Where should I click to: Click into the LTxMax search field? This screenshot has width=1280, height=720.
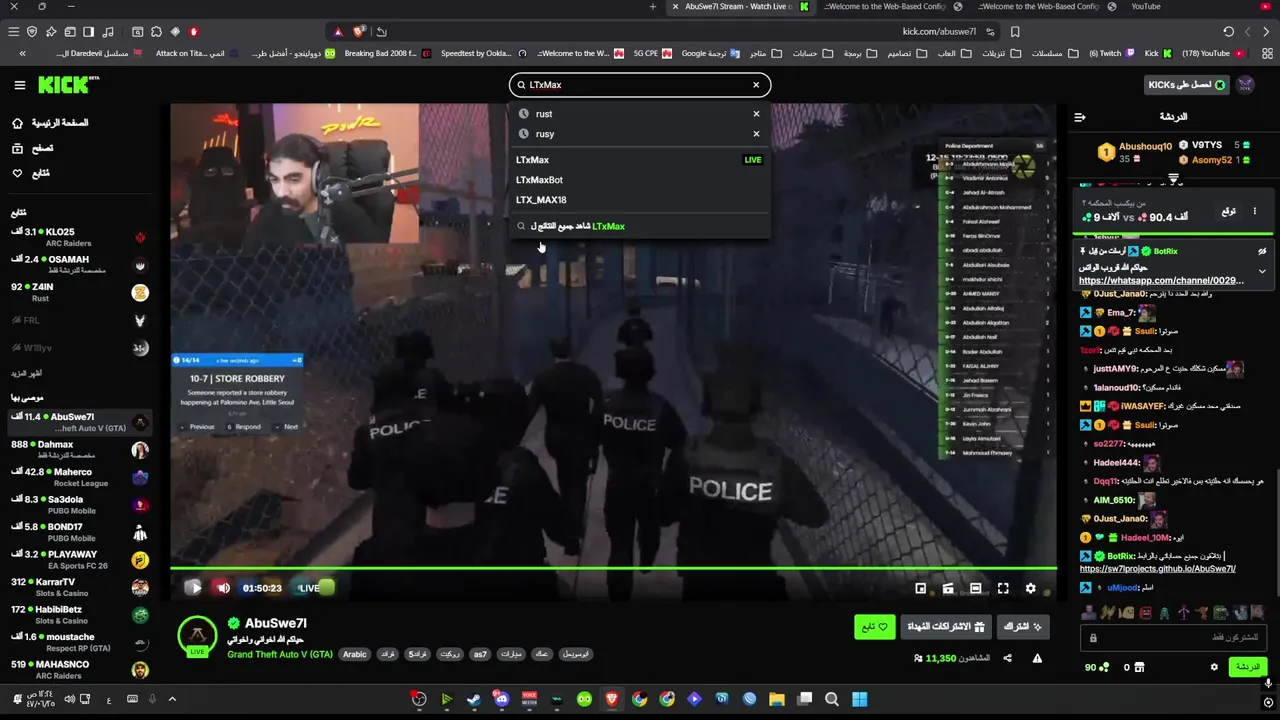(640, 85)
